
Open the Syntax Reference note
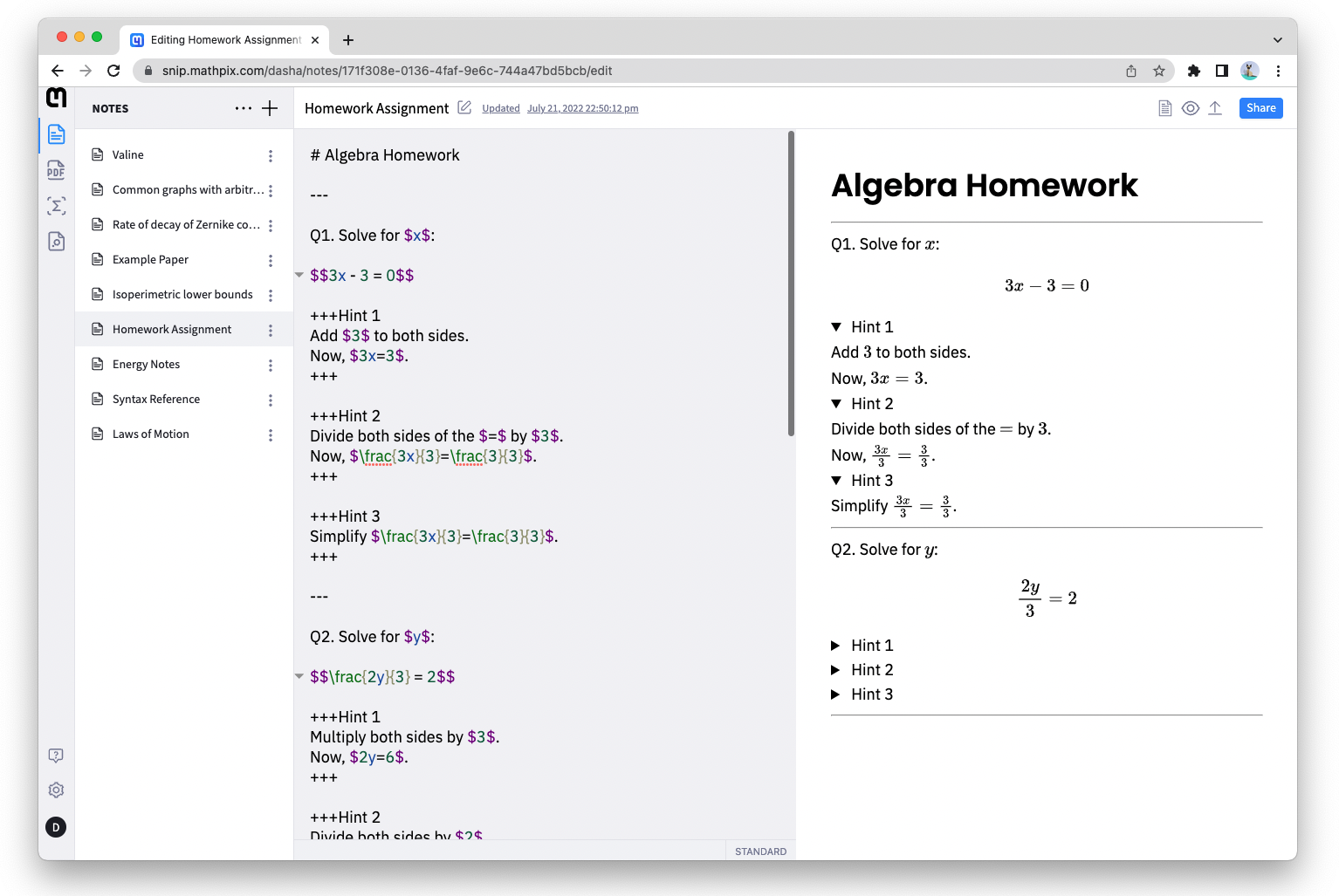(156, 400)
